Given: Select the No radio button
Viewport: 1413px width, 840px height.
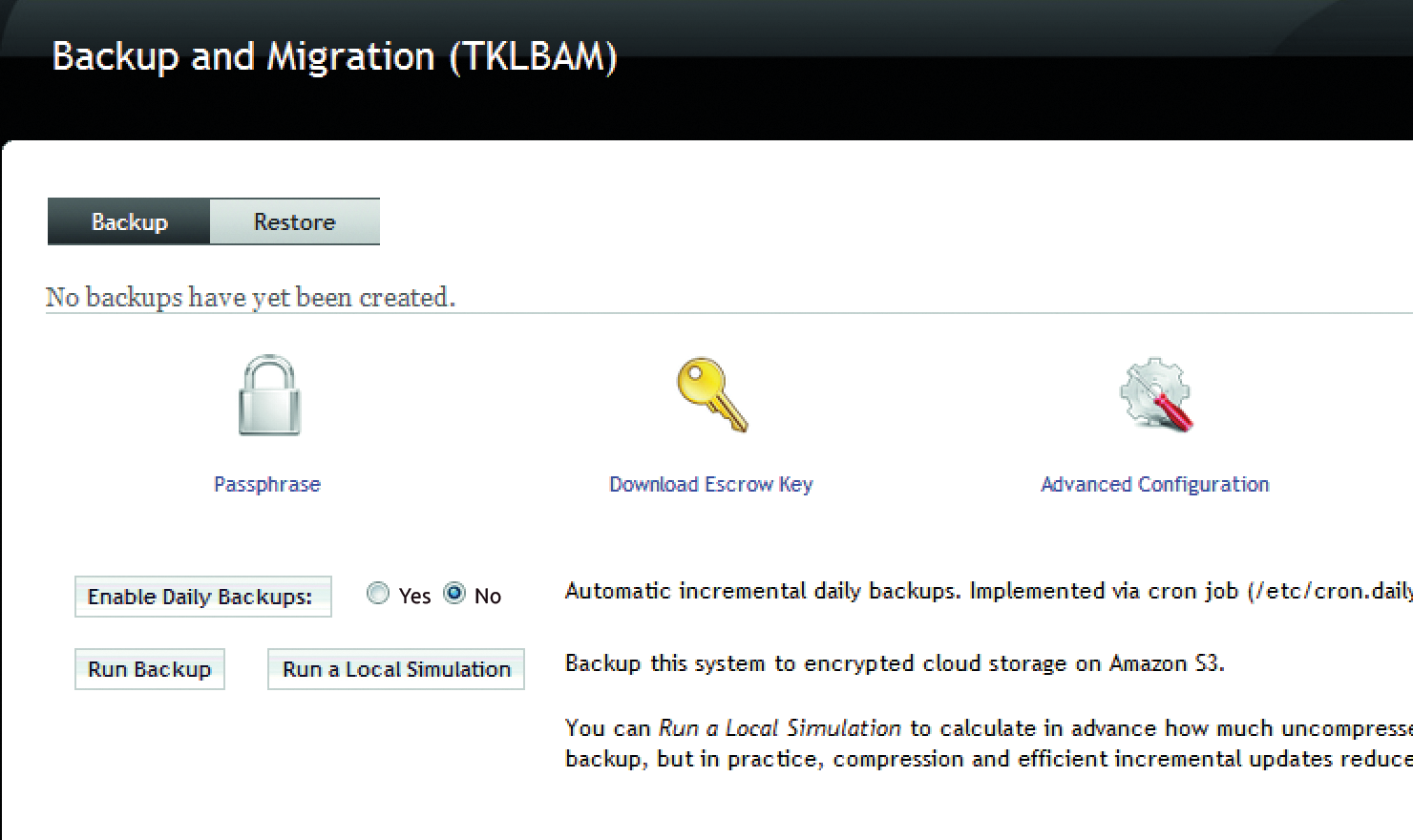Looking at the screenshot, I should [x=455, y=594].
